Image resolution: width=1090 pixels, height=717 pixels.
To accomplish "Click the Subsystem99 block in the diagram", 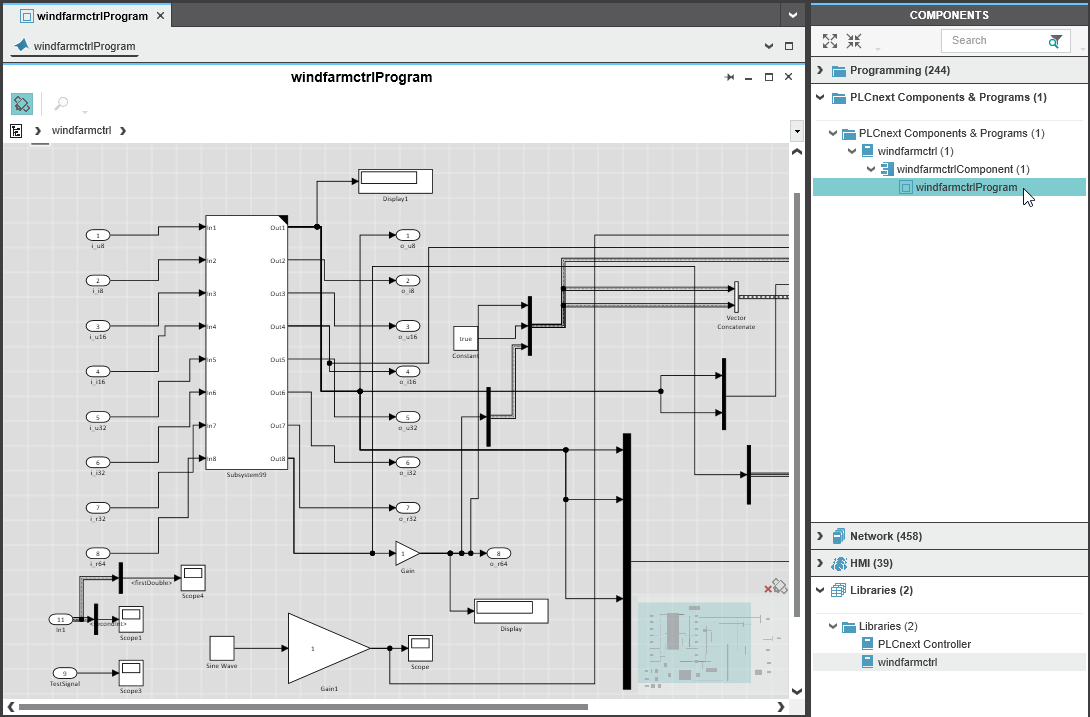I will tap(246, 342).
